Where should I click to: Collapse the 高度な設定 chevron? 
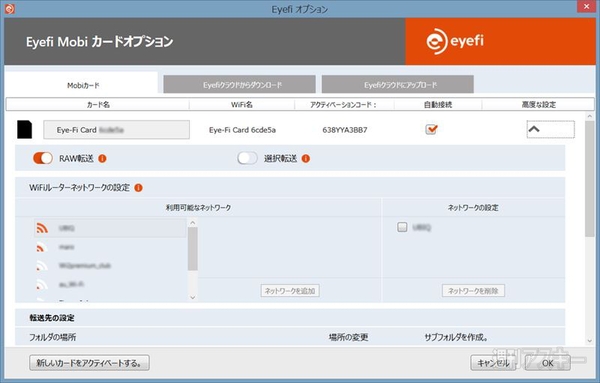[x=550, y=129]
